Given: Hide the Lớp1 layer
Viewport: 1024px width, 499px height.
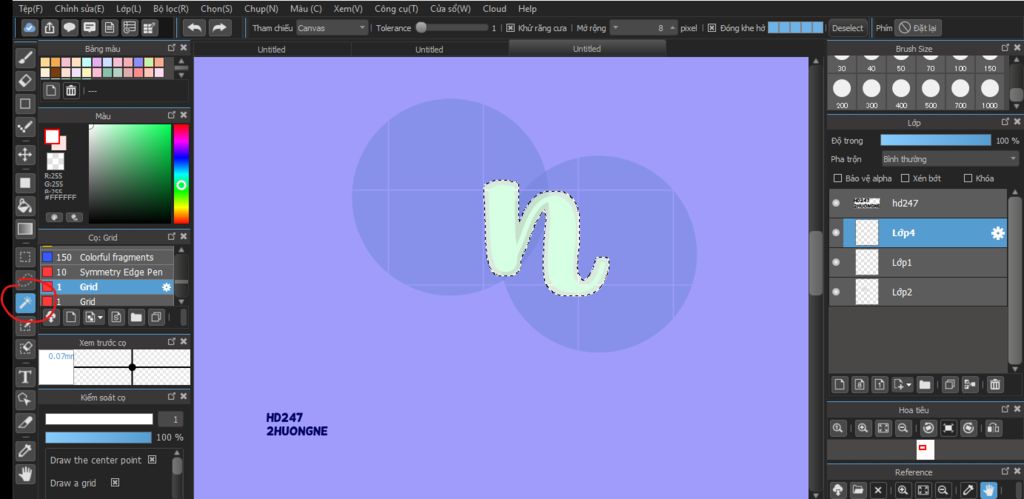Looking at the screenshot, I should (x=836, y=263).
